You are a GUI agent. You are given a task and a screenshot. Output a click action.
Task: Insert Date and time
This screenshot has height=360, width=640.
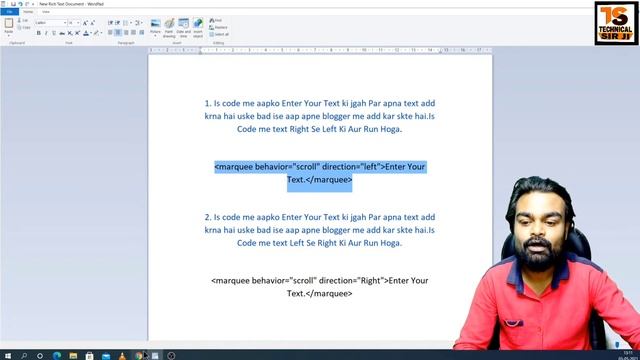point(184,27)
